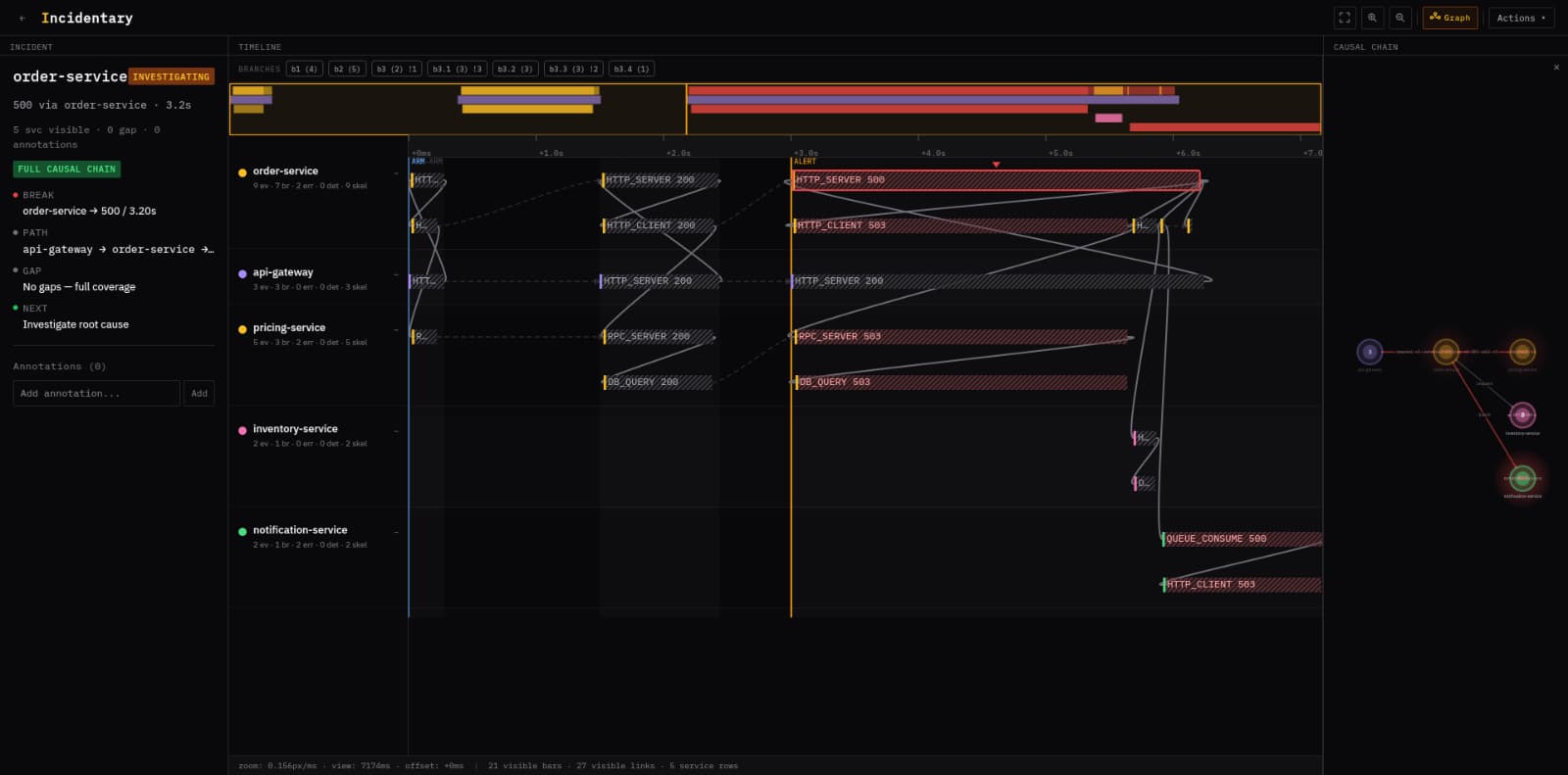Toggle the Graph view button
Image resolution: width=1568 pixels, height=775 pixels.
tap(1449, 18)
